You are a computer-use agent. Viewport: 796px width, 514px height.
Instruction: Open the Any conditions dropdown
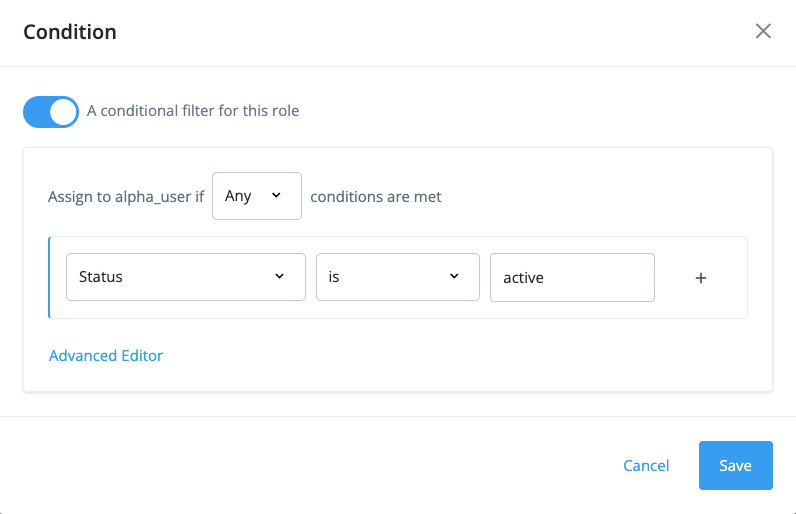click(257, 196)
